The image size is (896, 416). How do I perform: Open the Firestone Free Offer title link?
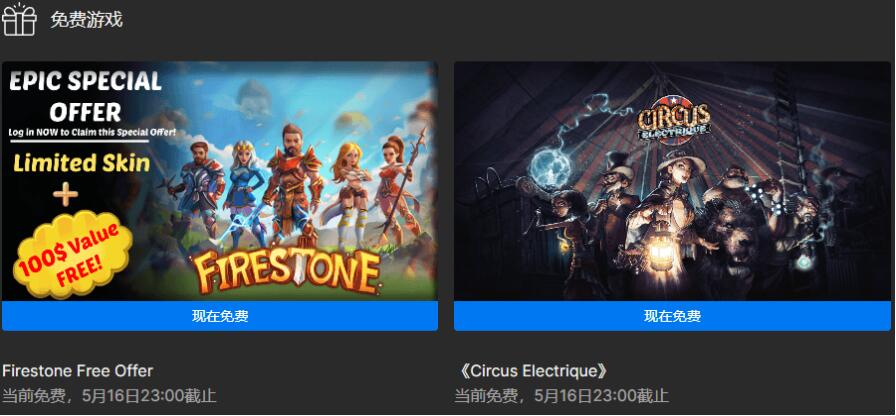point(78,371)
